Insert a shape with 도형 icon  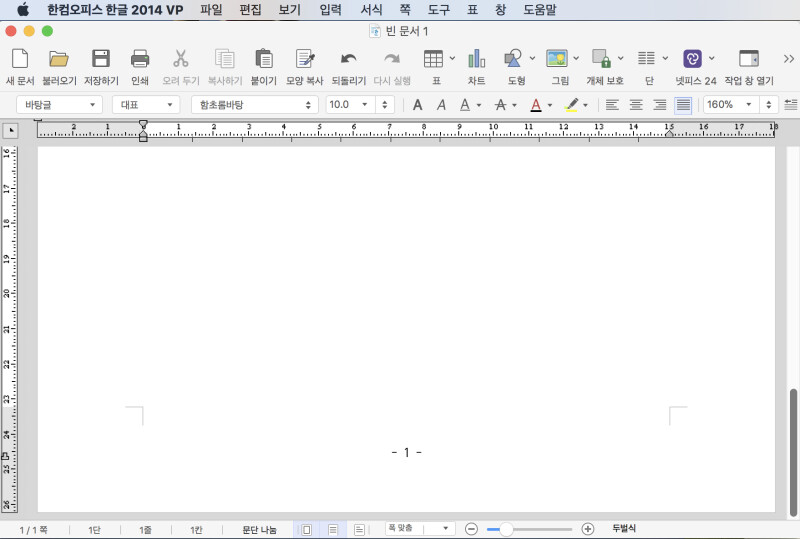click(x=513, y=59)
